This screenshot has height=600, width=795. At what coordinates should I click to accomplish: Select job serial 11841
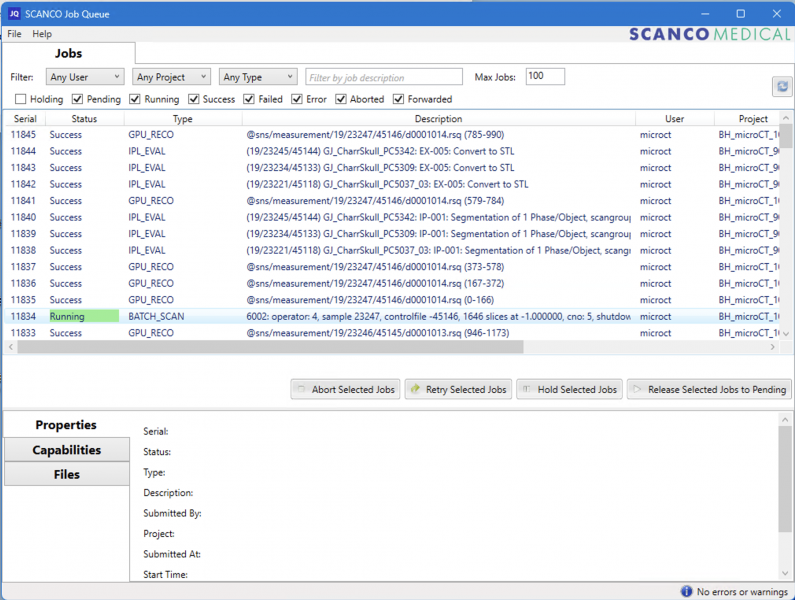23,200
